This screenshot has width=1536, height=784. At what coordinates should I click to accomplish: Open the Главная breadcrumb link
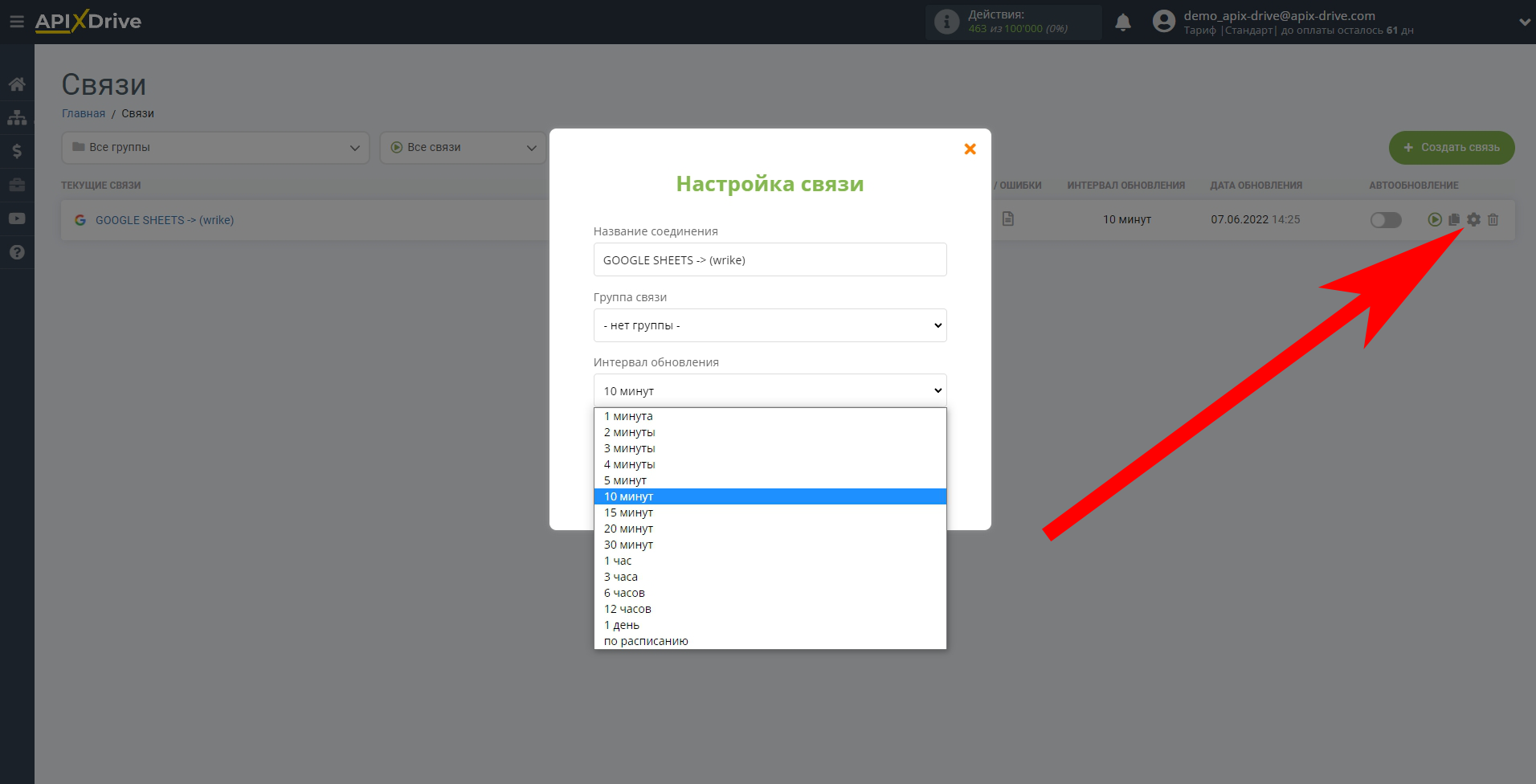pos(84,113)
